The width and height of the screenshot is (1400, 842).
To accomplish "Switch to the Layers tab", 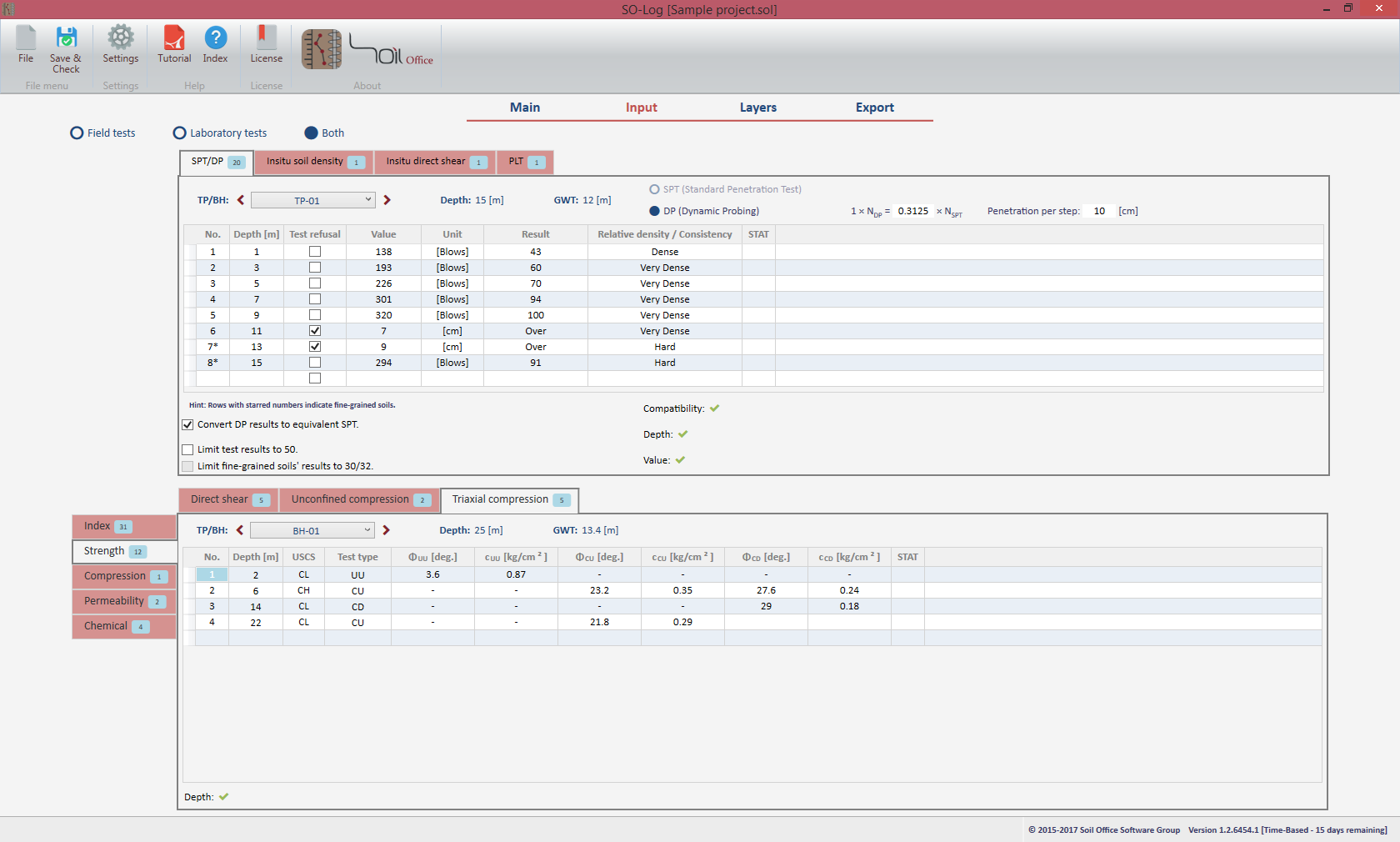I will 757,108.
